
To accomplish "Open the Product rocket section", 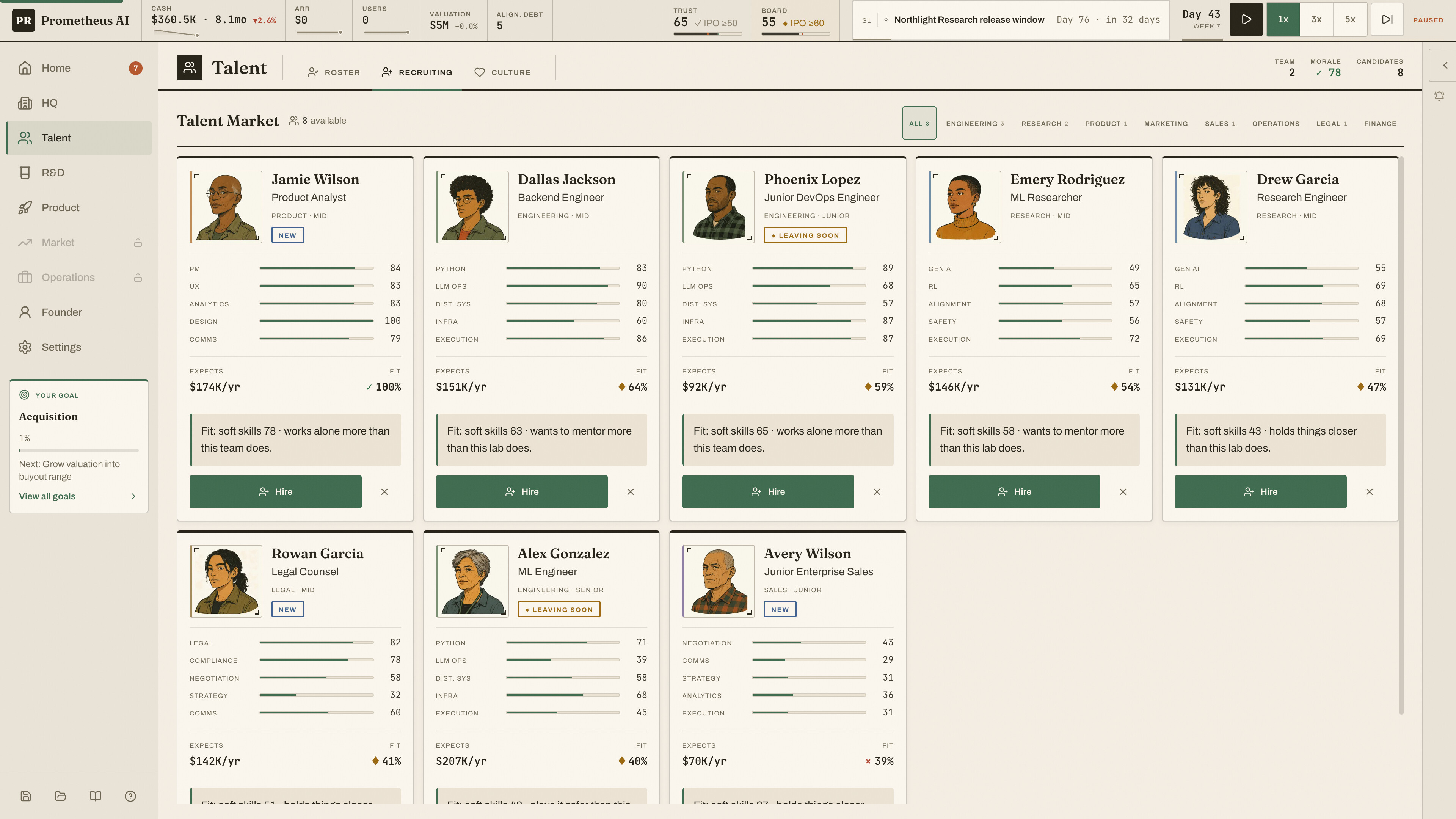I will (x=78, y=207).
